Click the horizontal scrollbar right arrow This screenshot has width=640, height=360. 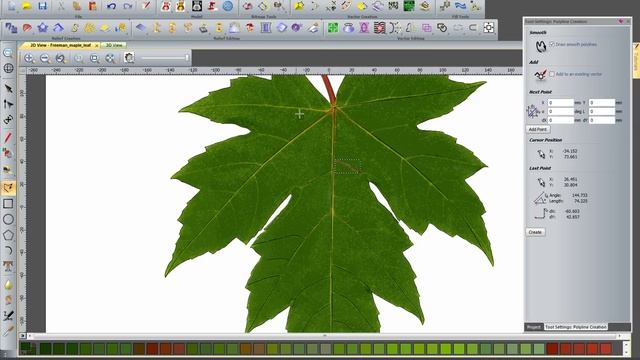[619, 336]
